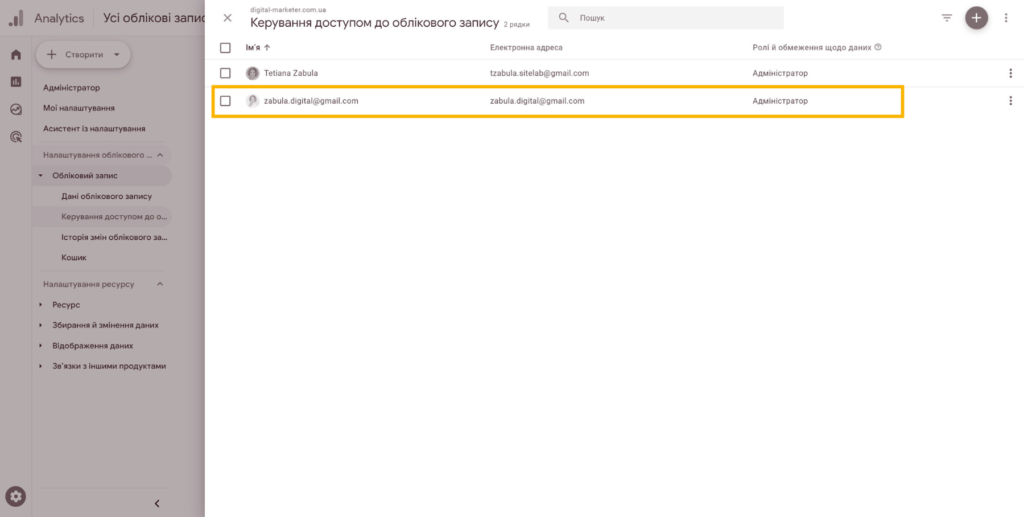Click the Analytics logo
The width and height of the screenshot is (1024, 517).
[x=16, y=18]
